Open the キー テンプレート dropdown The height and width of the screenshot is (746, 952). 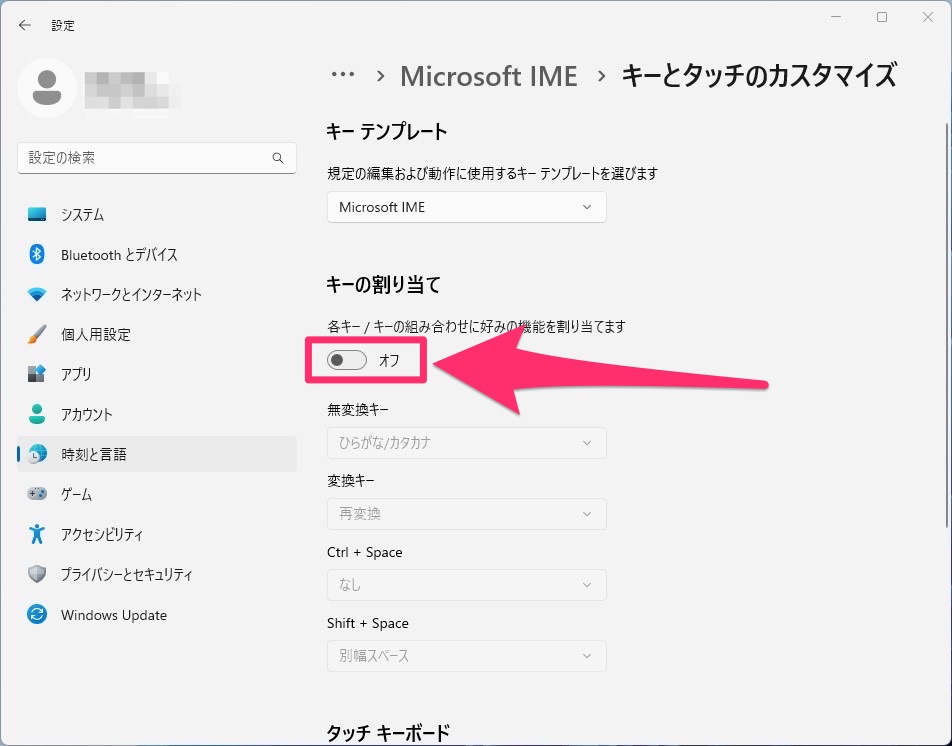[466, 207]
